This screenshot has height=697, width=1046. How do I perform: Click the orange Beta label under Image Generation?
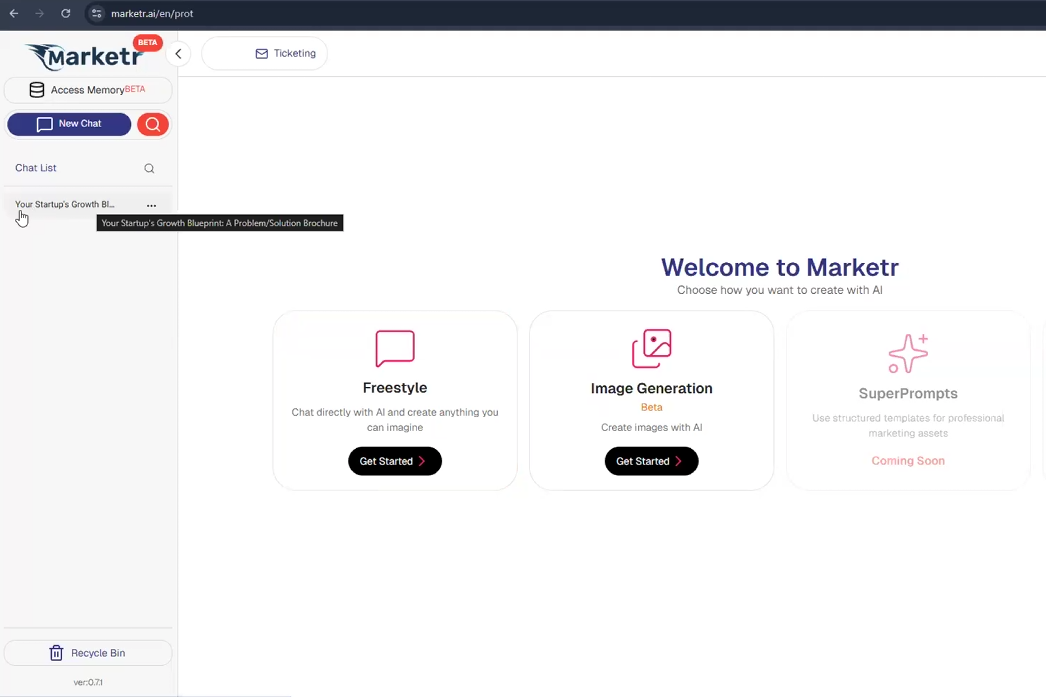click(x=652, y=408)
